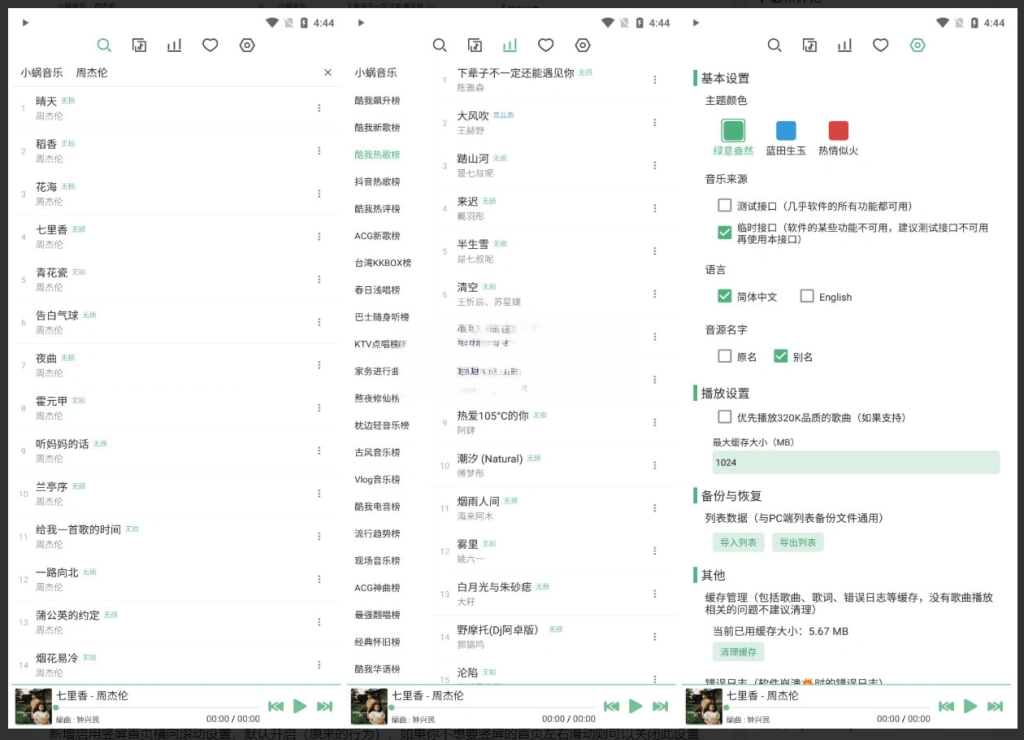Open more options for 七里香 row
Viewport: 1024px width, 740px height.
[319, 236]
